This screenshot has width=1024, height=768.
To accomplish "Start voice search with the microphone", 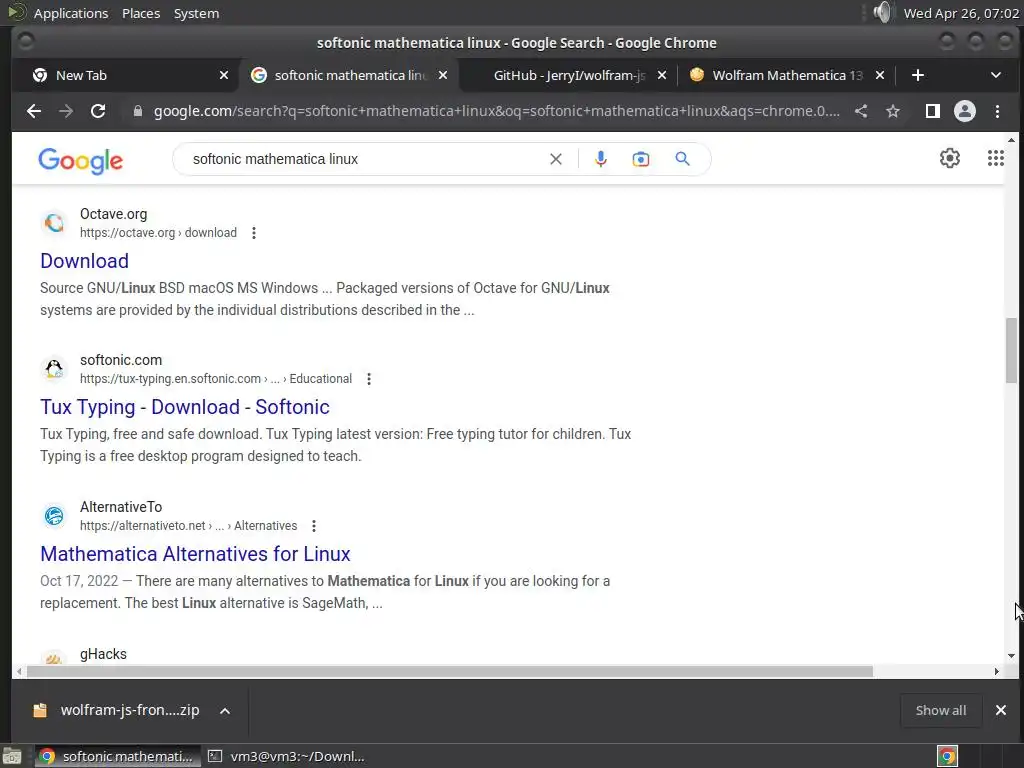I will 601,159.
